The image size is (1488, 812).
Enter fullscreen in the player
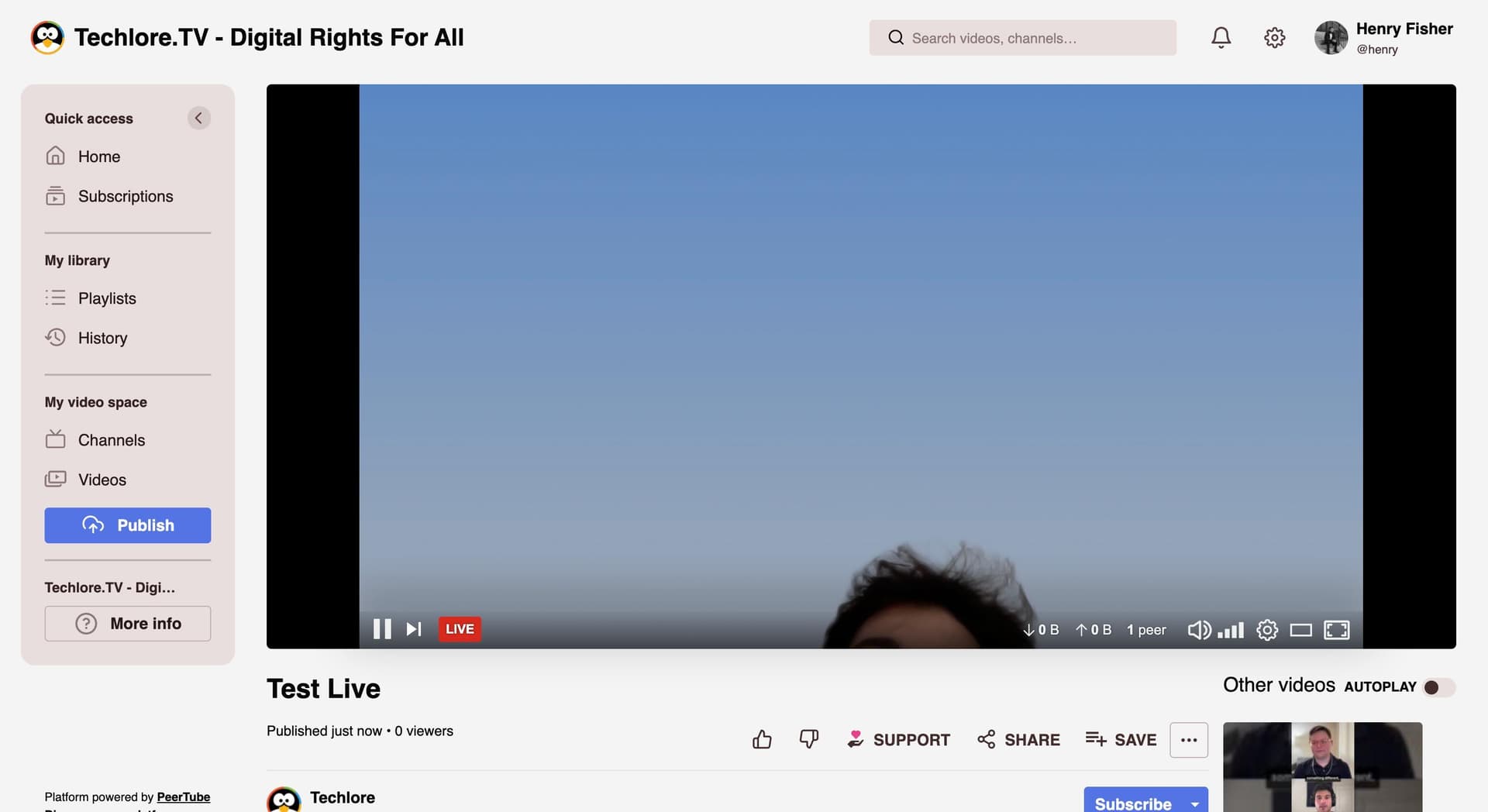point(1337,630)
